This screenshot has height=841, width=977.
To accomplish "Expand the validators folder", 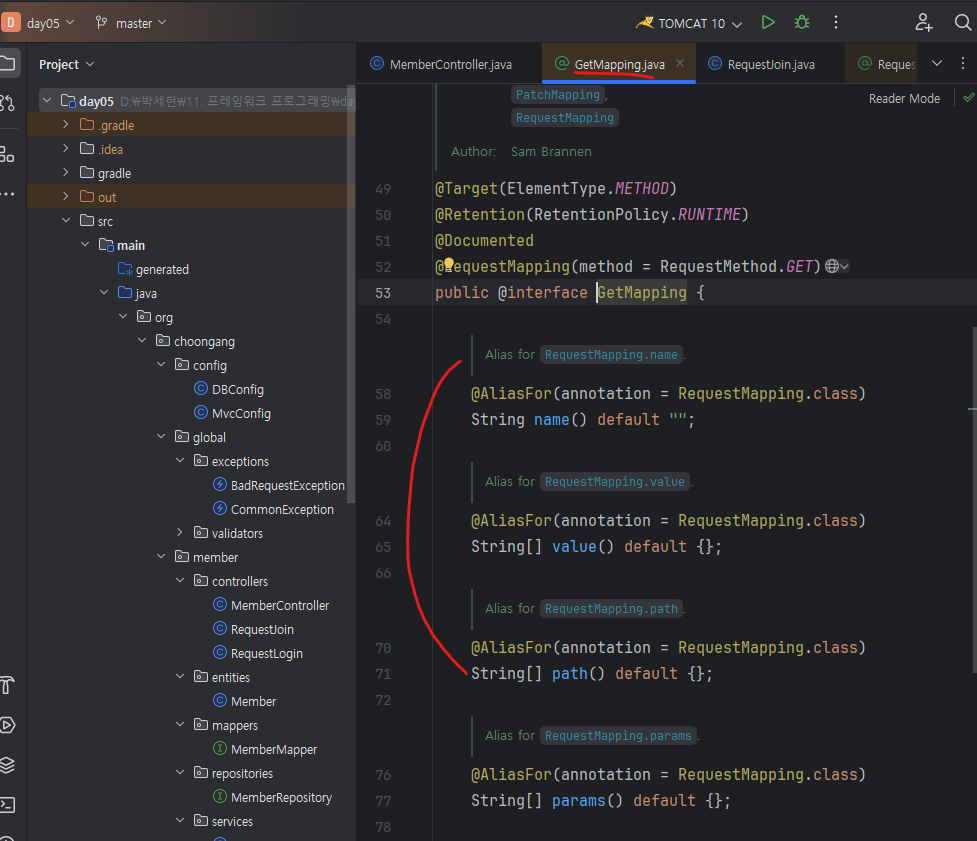I will pyautogui.click(x=180, y=533).
